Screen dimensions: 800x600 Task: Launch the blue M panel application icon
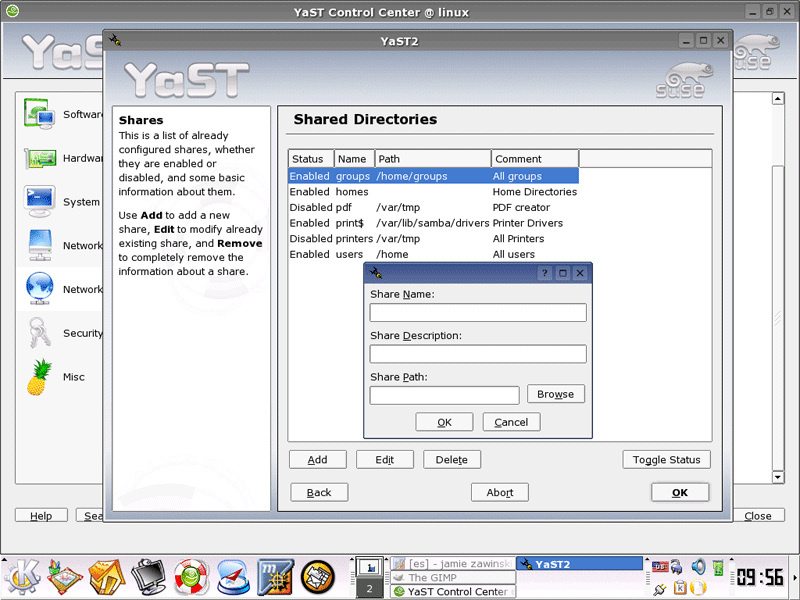pyautogui.click(x=276, y=577)
